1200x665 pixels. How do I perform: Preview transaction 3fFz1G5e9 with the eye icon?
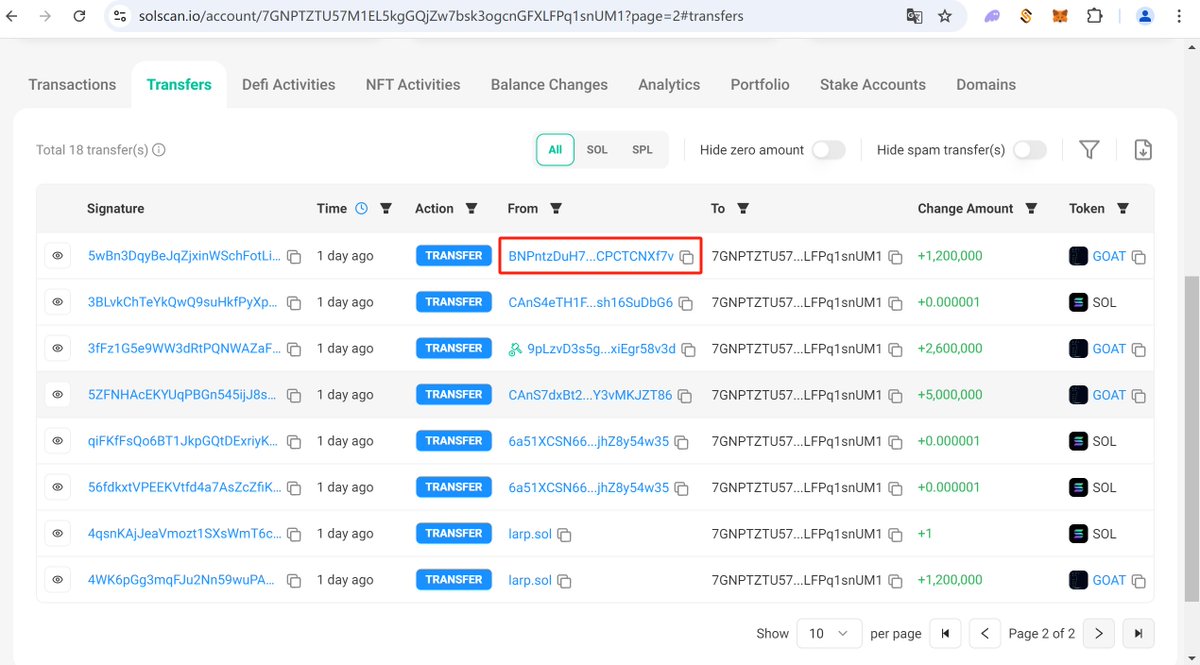tap(58, 348)
